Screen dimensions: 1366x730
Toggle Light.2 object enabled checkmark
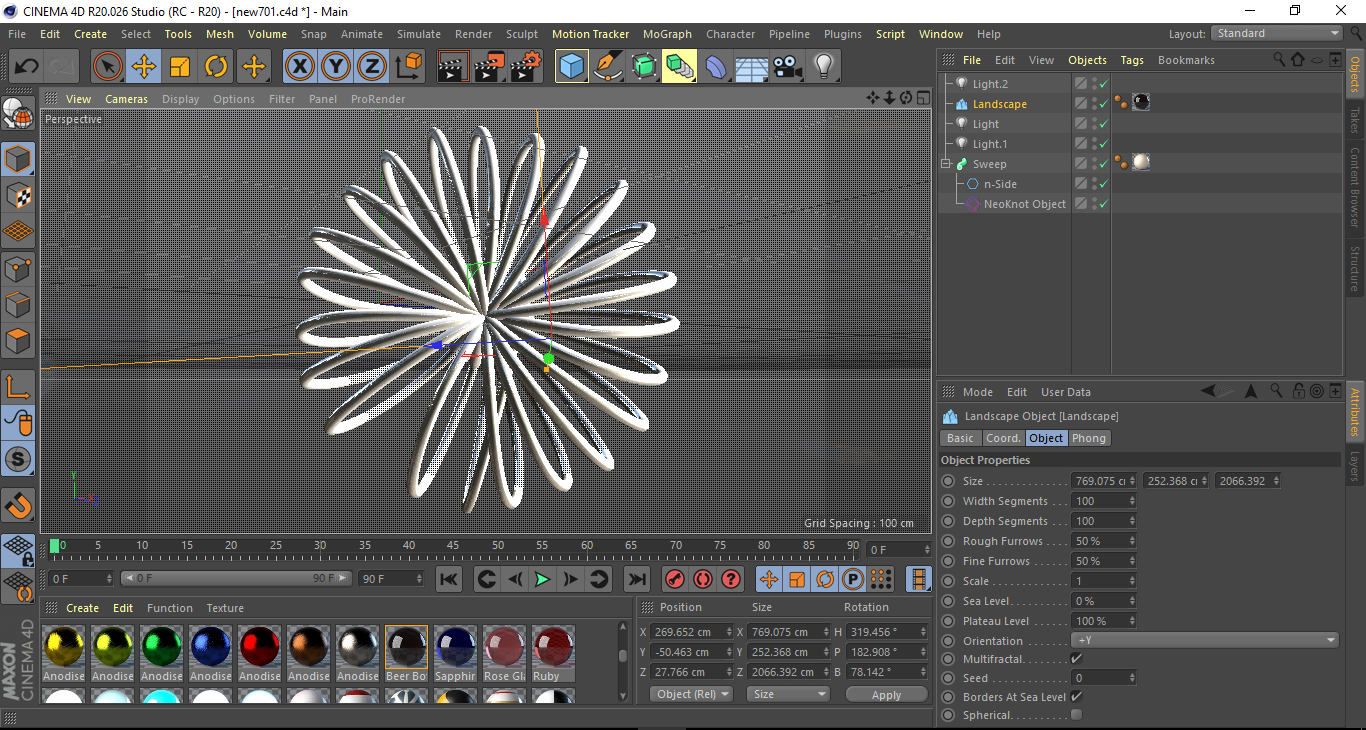1103,84
